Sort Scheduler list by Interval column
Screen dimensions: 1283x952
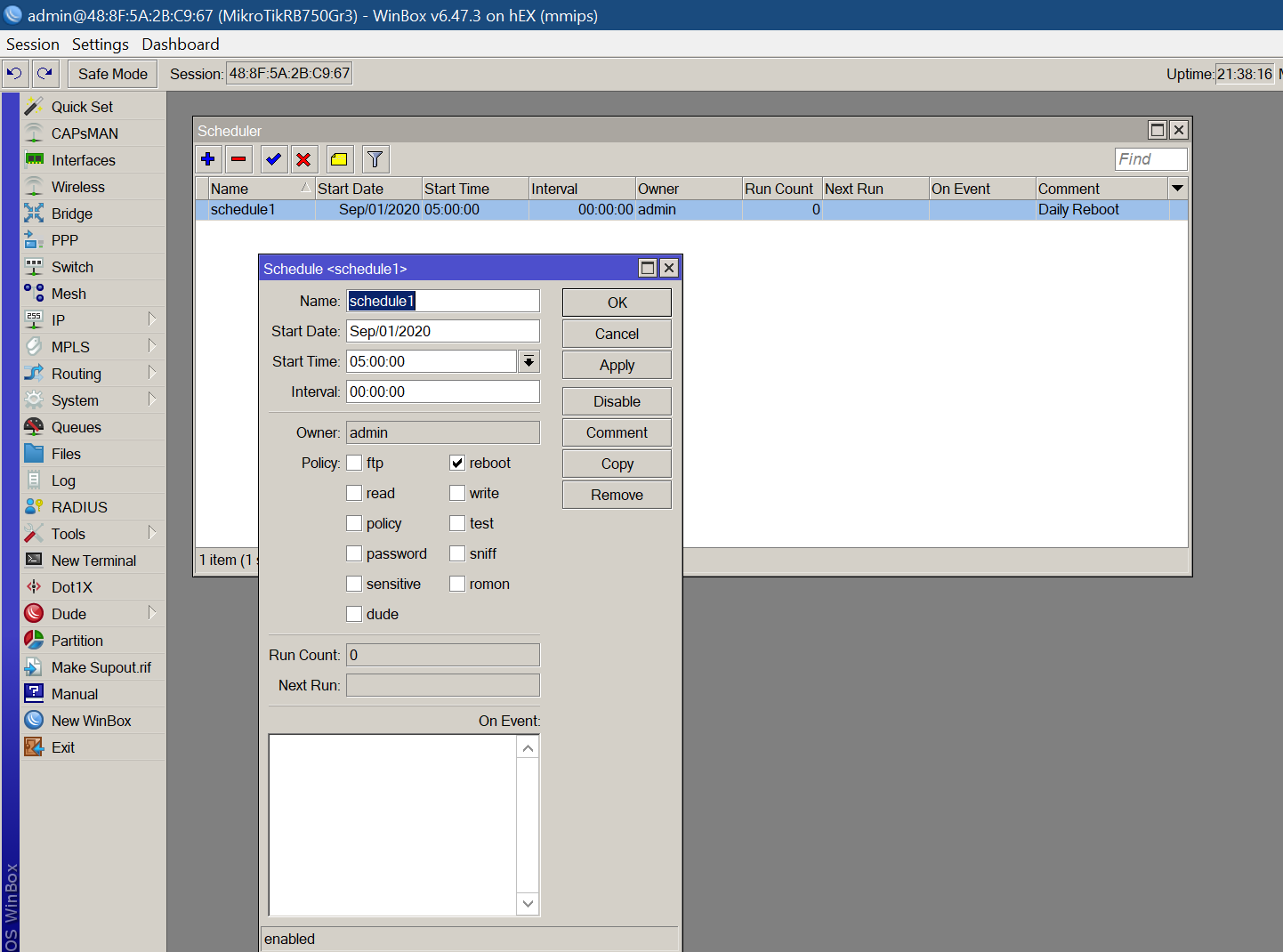click(582, 189)
